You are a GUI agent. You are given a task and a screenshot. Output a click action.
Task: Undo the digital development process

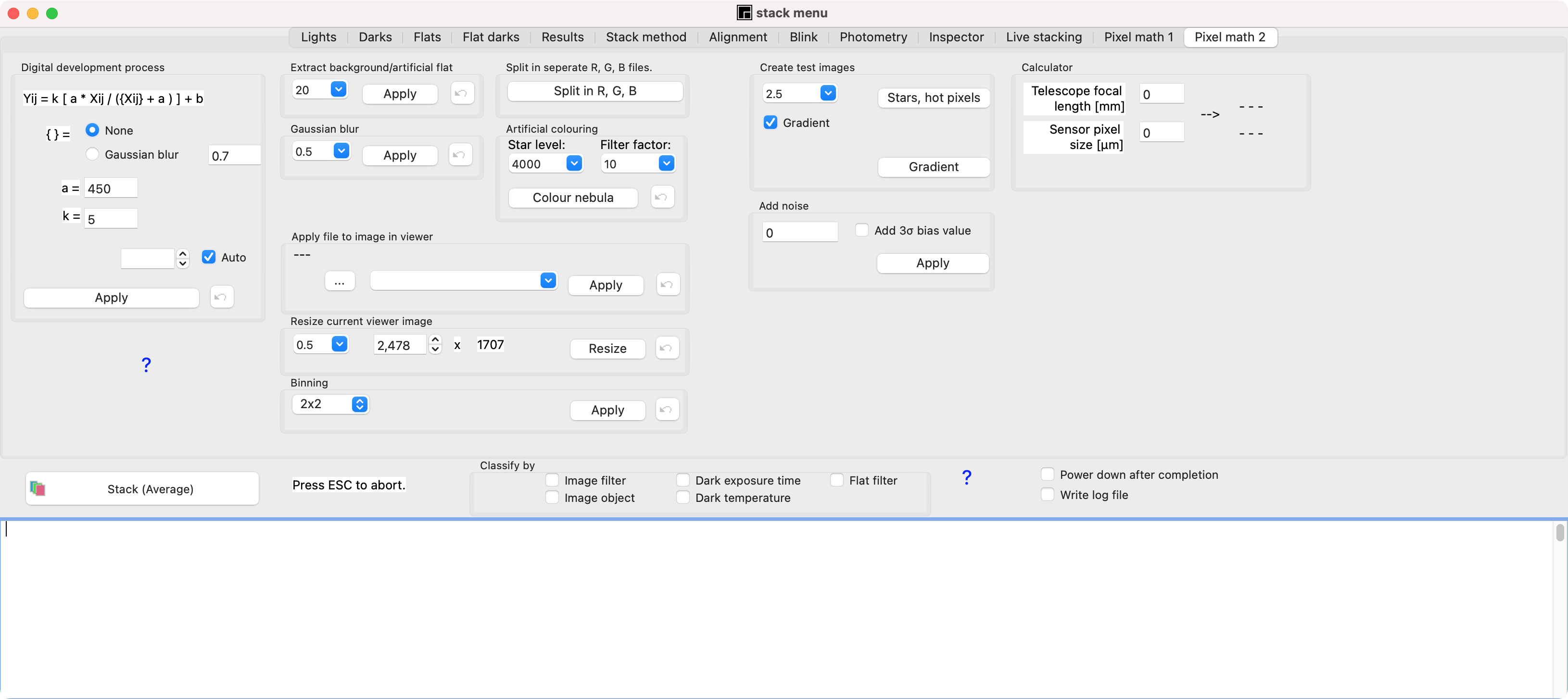coord(221,297)
